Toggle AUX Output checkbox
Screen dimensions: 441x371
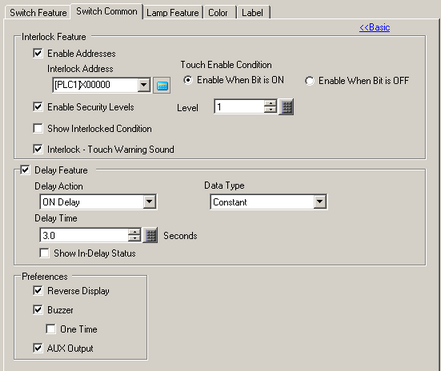coord(38,348)
